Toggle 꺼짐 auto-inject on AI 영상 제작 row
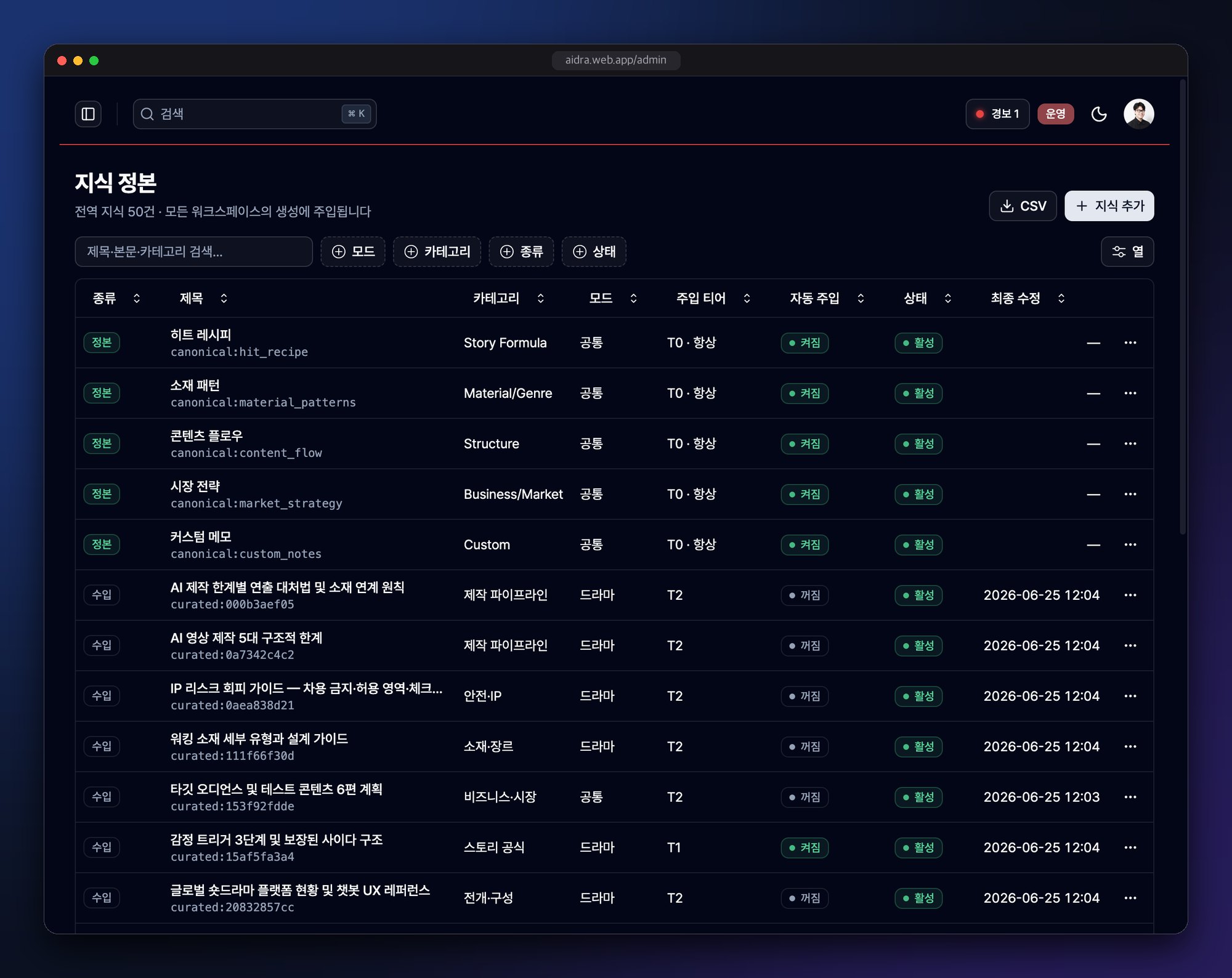Viewport: 1232px width, 978px height. point(804,645)
